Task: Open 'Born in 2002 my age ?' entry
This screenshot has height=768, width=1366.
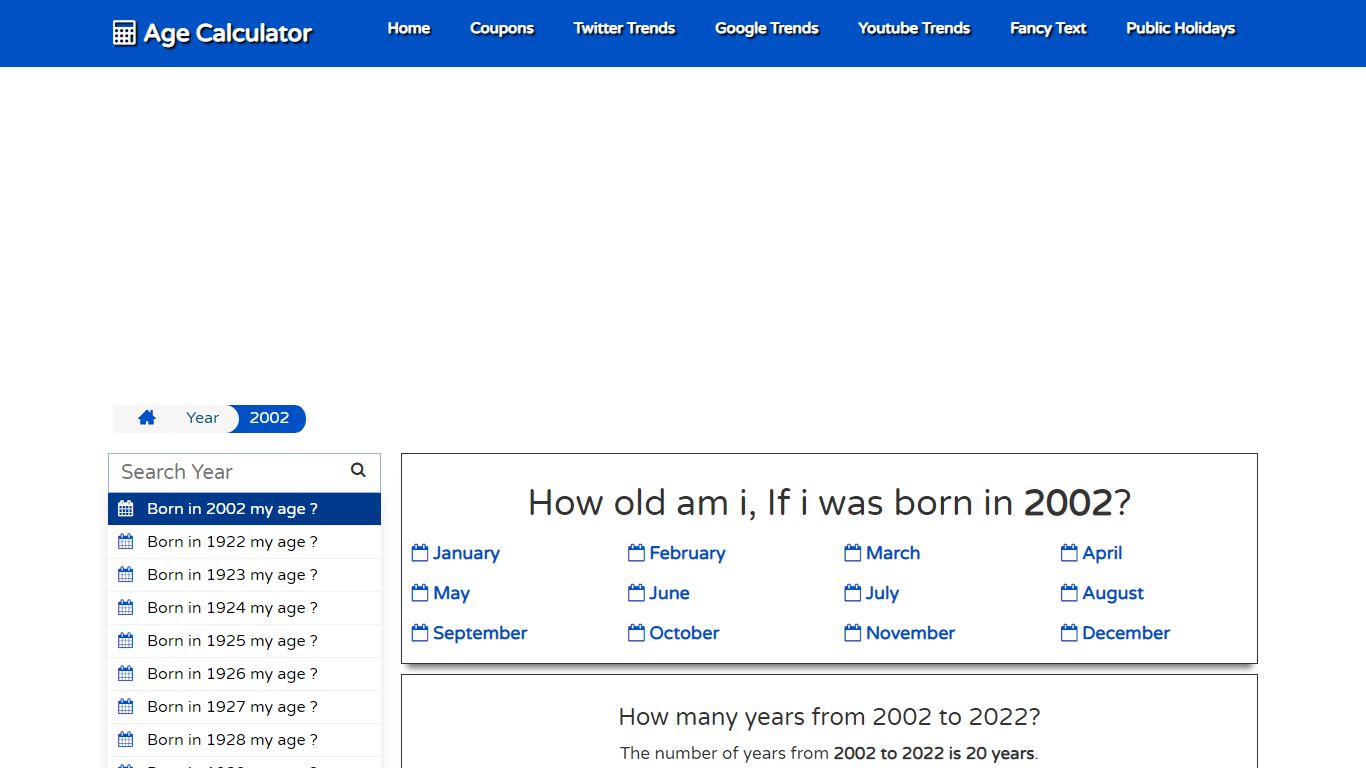Action: tap(244, 509)
